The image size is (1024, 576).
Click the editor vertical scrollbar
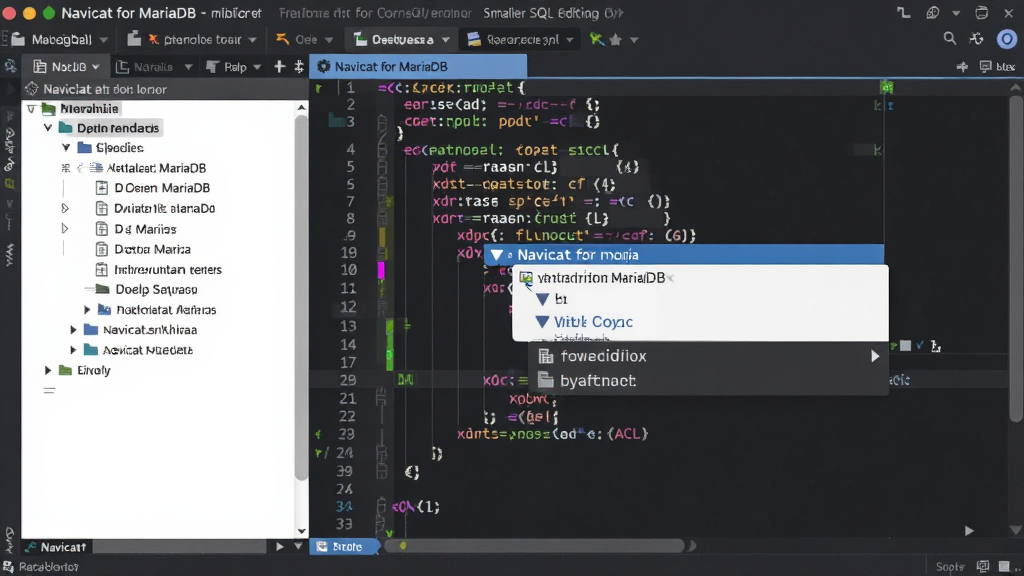1016,259
